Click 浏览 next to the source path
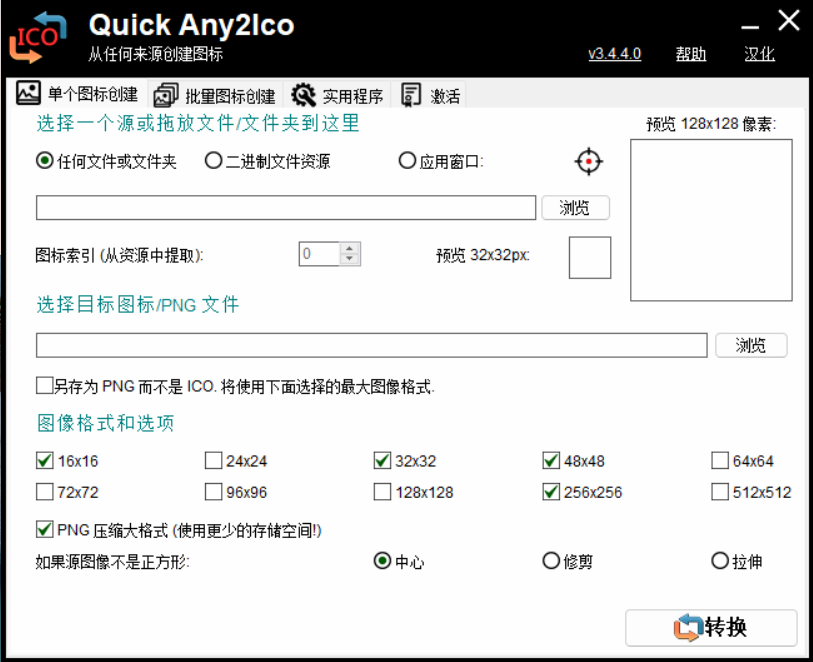813x662 pixels. click(x=575, y=208)
